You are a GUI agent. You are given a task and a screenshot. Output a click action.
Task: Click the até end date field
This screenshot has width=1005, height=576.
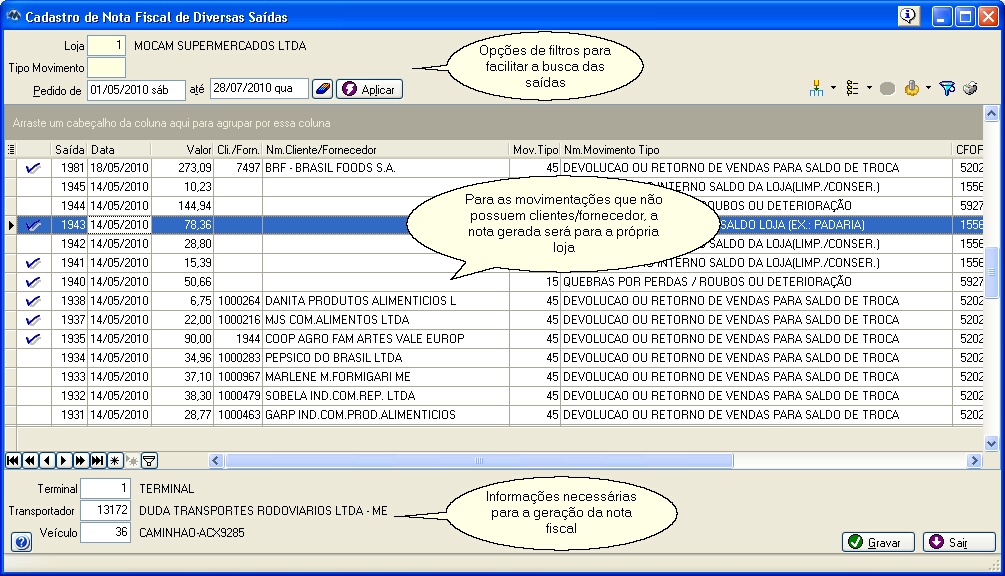click(260, 88)
